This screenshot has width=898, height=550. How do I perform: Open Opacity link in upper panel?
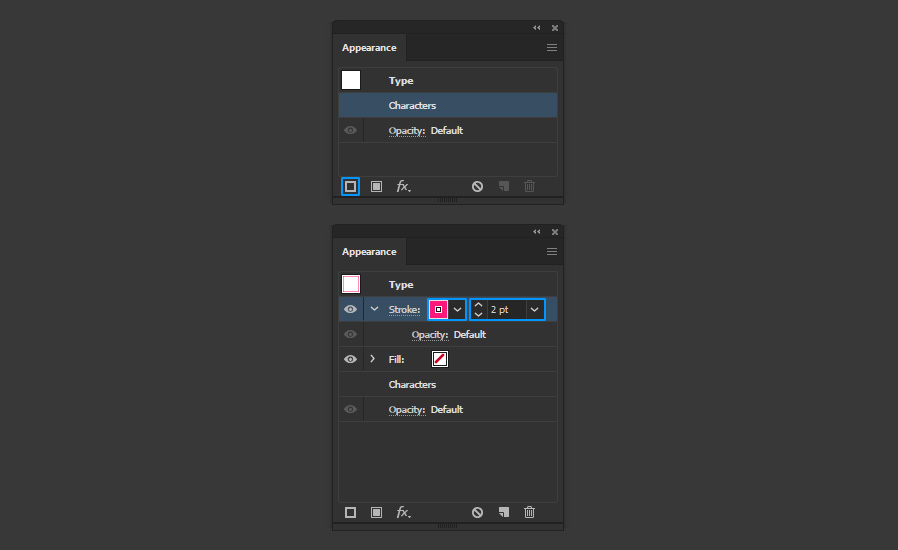click(x=407, y=131)
